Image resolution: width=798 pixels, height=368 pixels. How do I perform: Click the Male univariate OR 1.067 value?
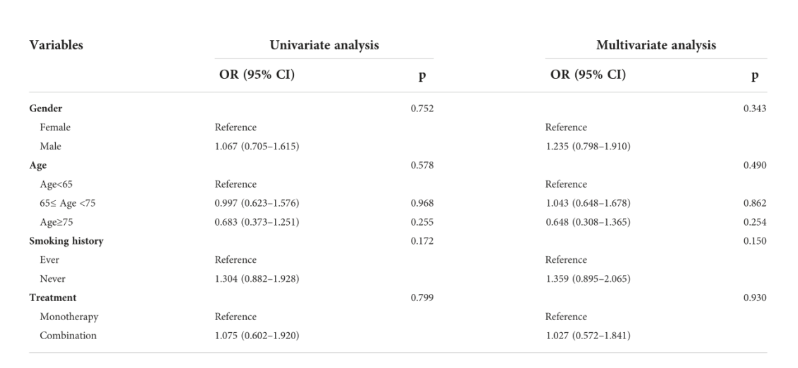coord(257,147)
